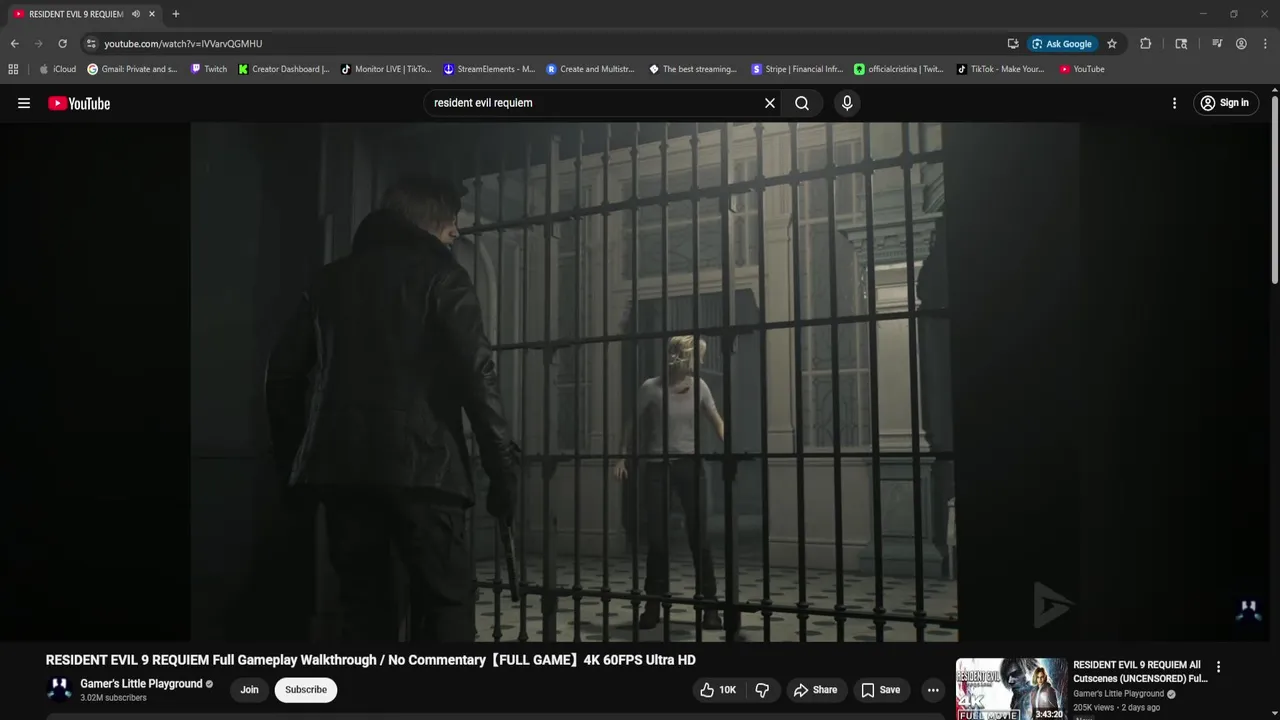The image size is (1280, 720).
Task: Save video to a playlist
Action: (881, 690)
